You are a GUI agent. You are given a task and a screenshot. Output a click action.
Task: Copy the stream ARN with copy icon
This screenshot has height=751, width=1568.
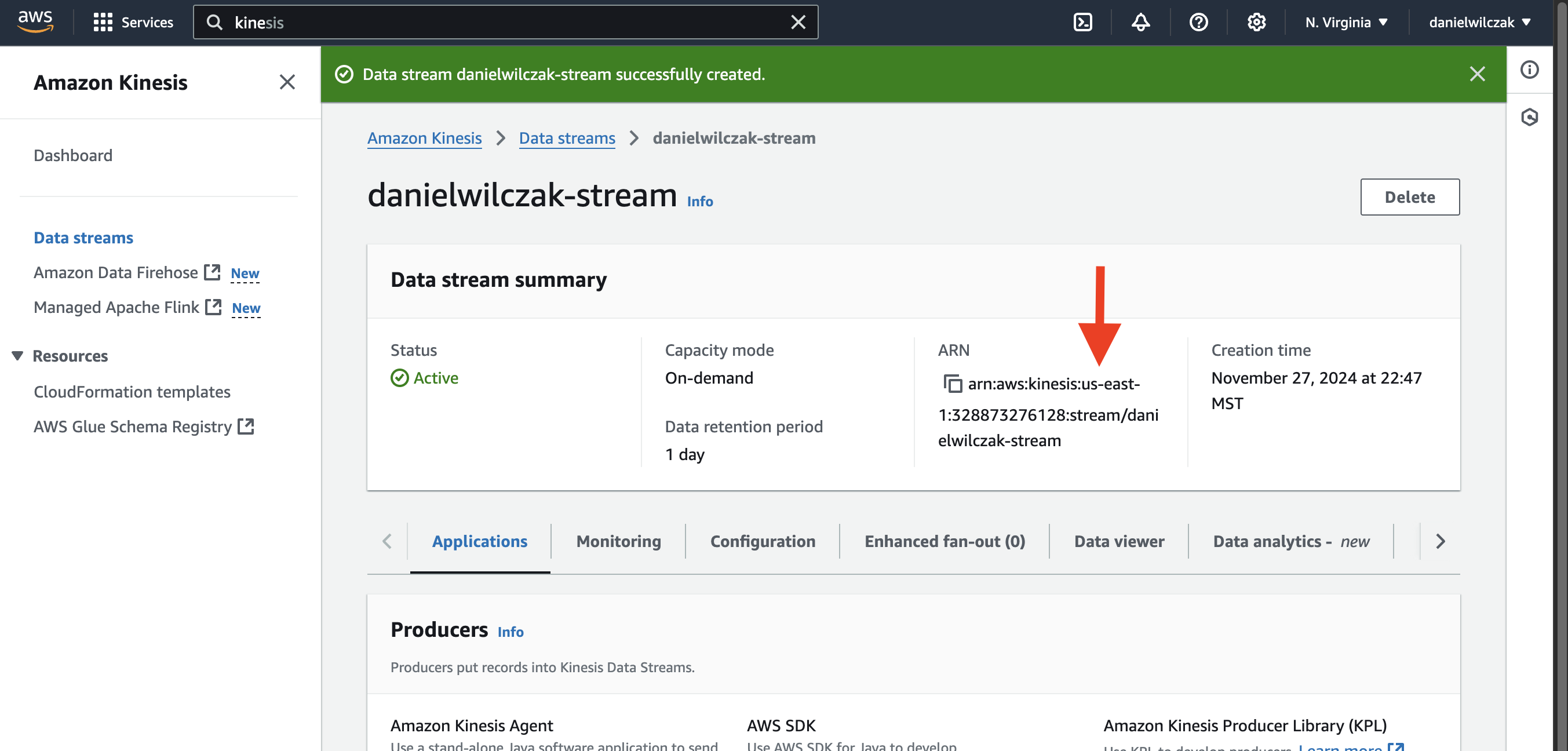point(952,384)
